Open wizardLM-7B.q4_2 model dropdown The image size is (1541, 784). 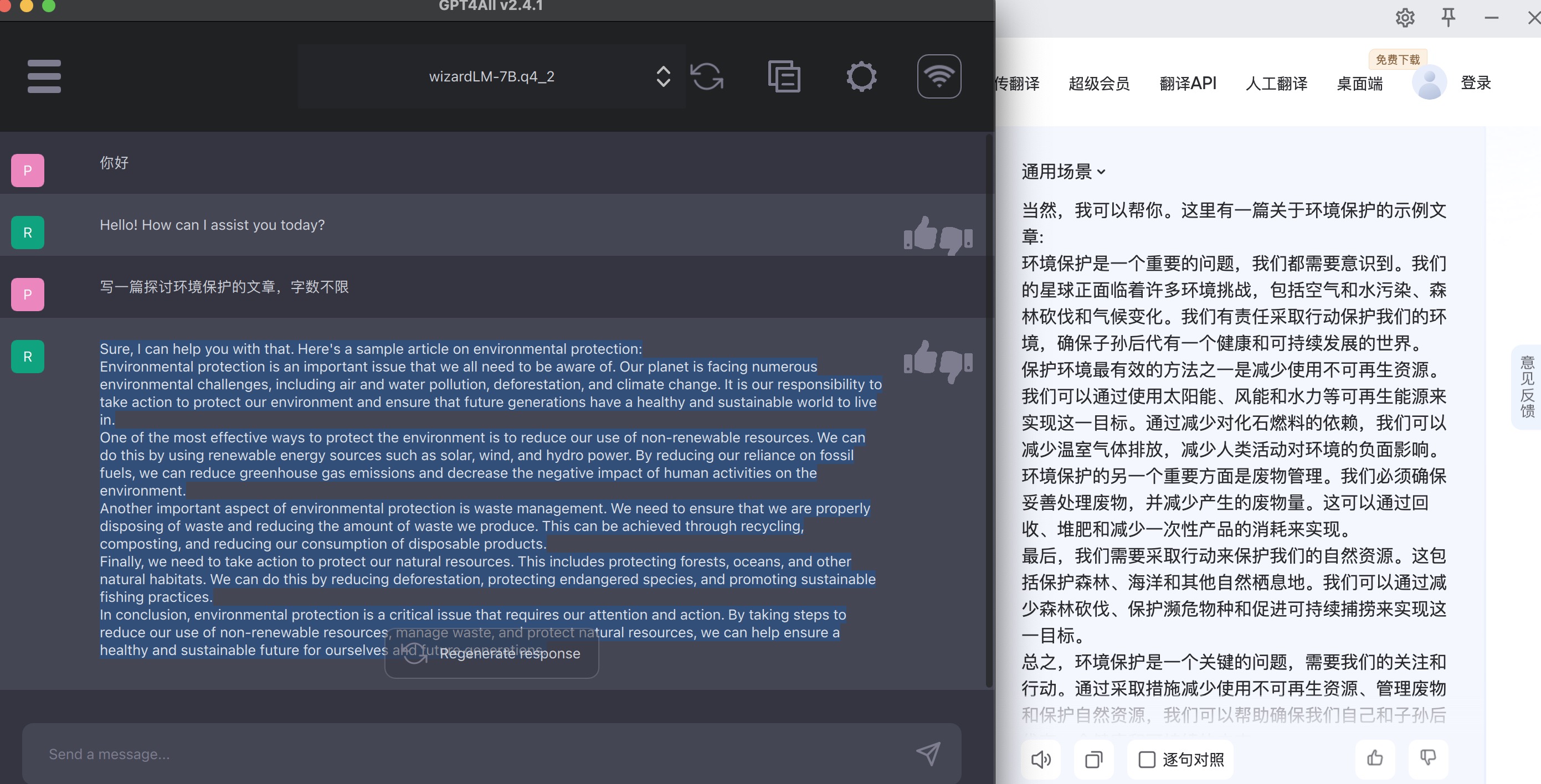tap(492, 76)
